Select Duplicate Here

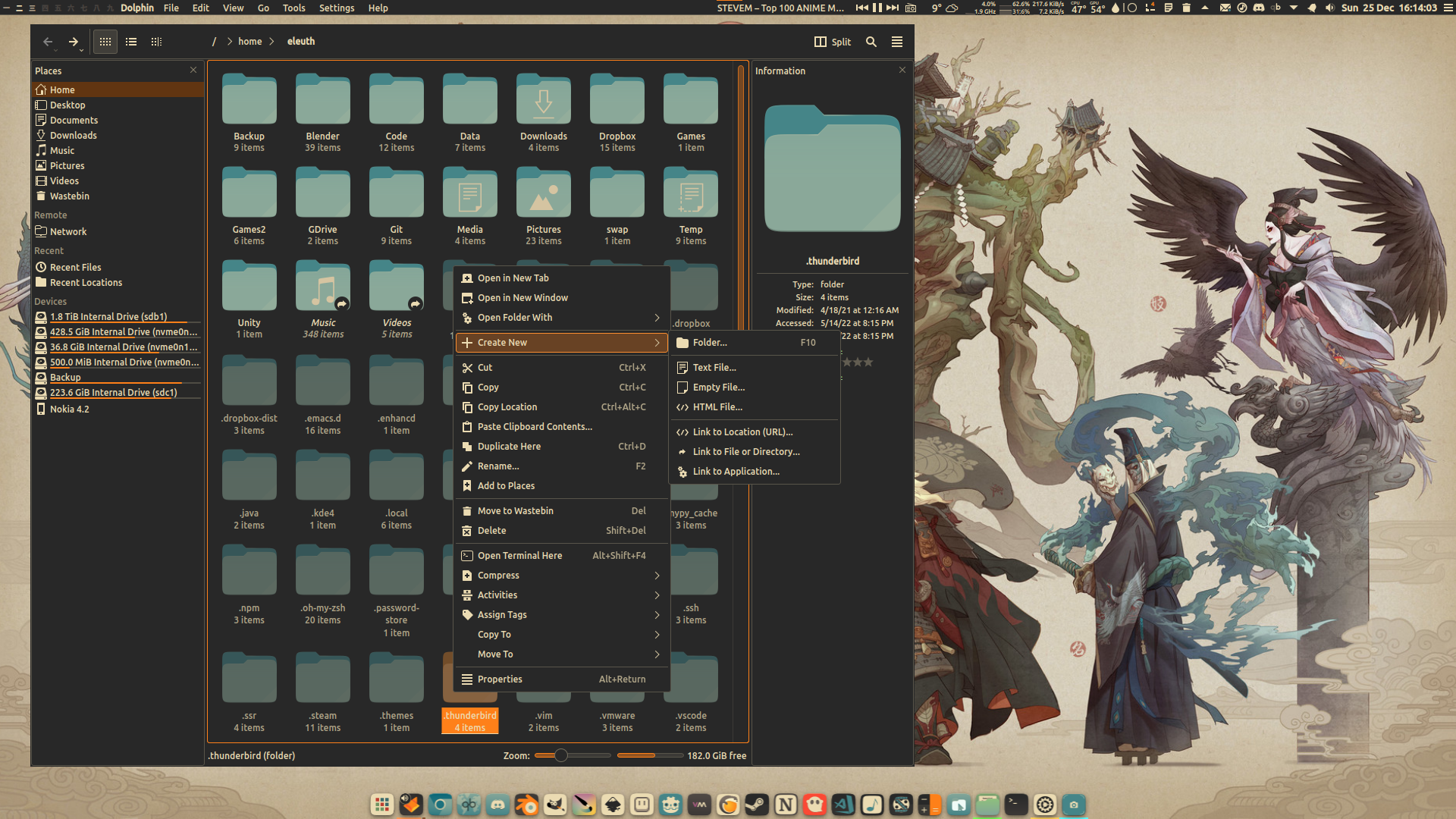561,447
